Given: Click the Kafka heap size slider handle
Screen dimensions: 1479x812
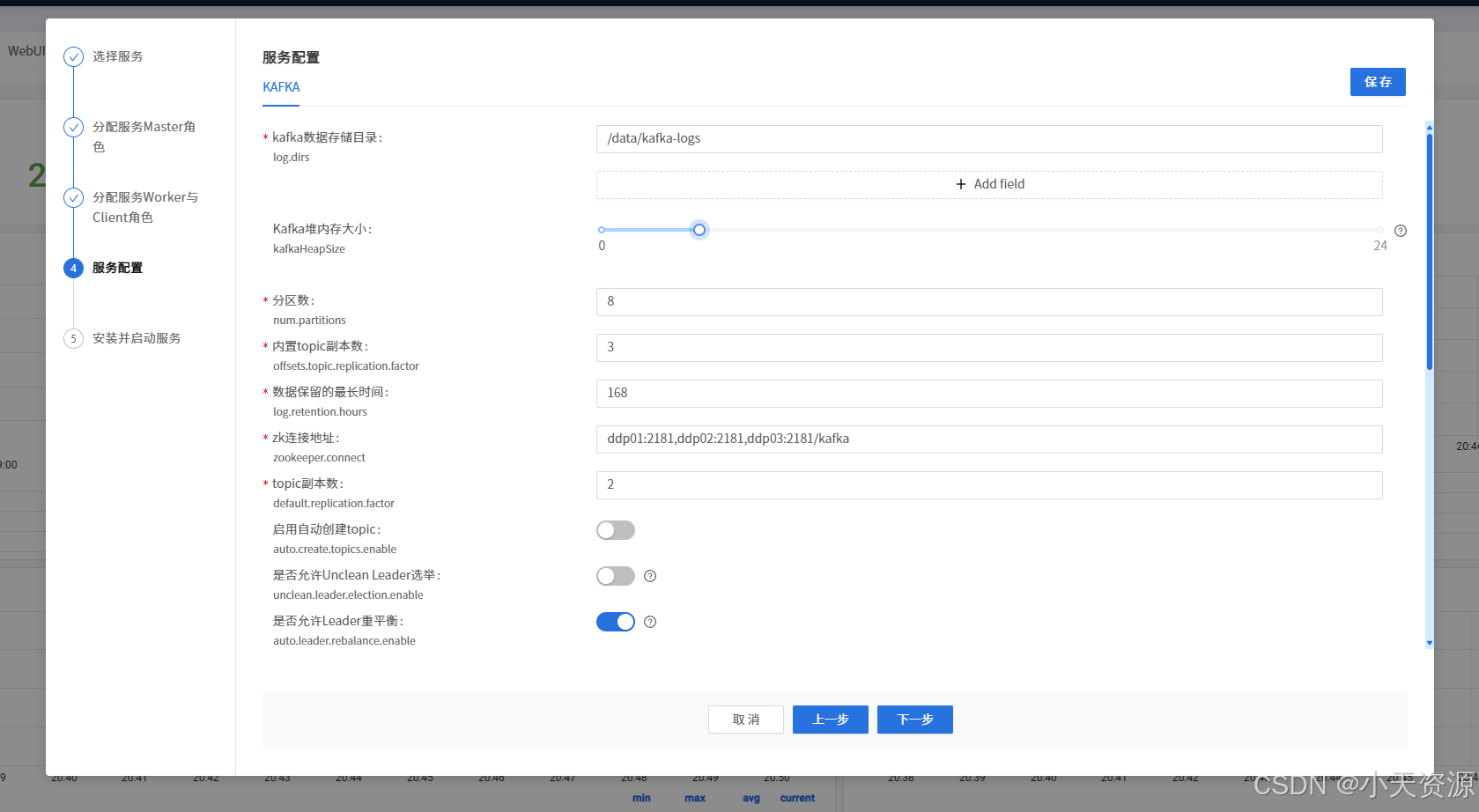Looking at the screenshot, I should (699, 230).
